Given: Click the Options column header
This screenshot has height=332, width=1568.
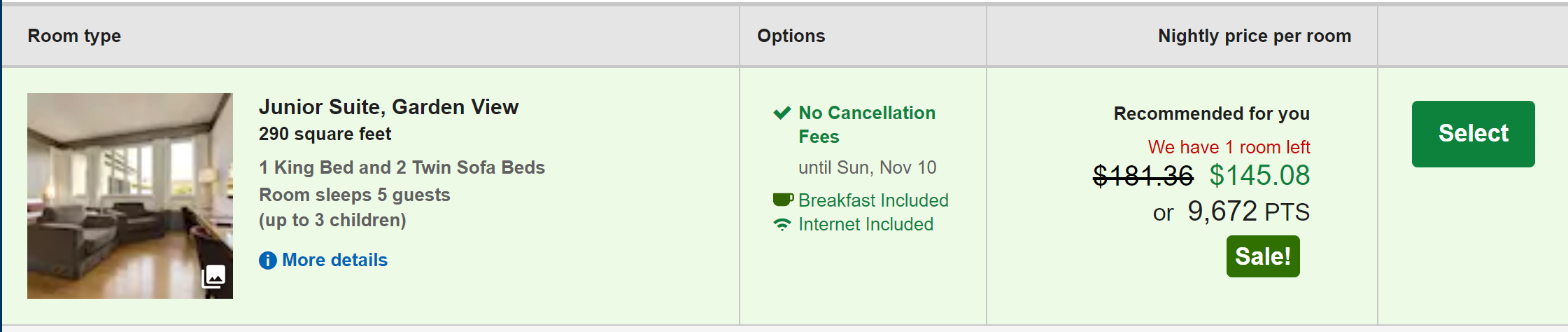Looking at the screenshot, I should click(791, 36).
